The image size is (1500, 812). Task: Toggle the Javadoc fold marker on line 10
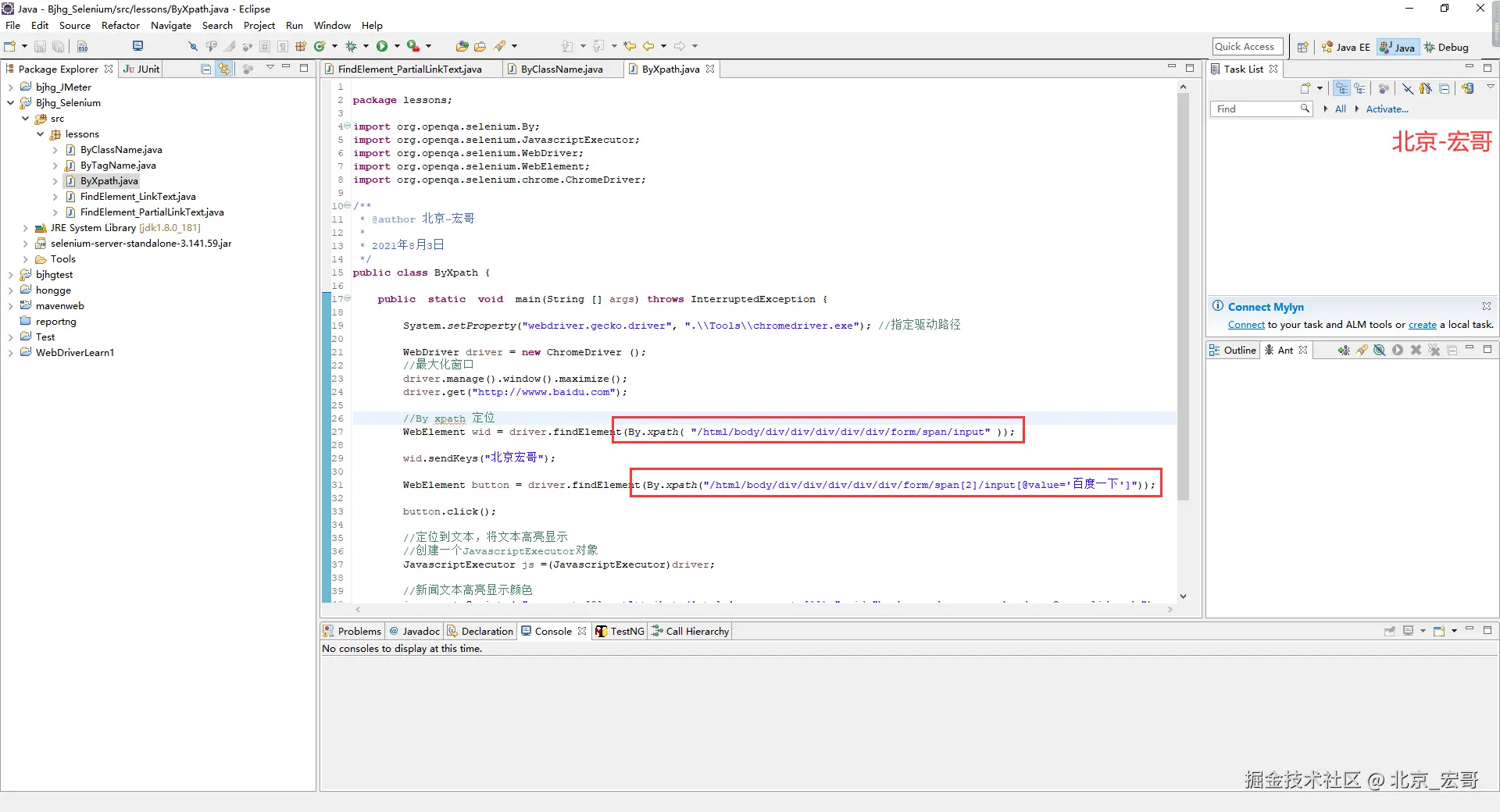point(348,205)
